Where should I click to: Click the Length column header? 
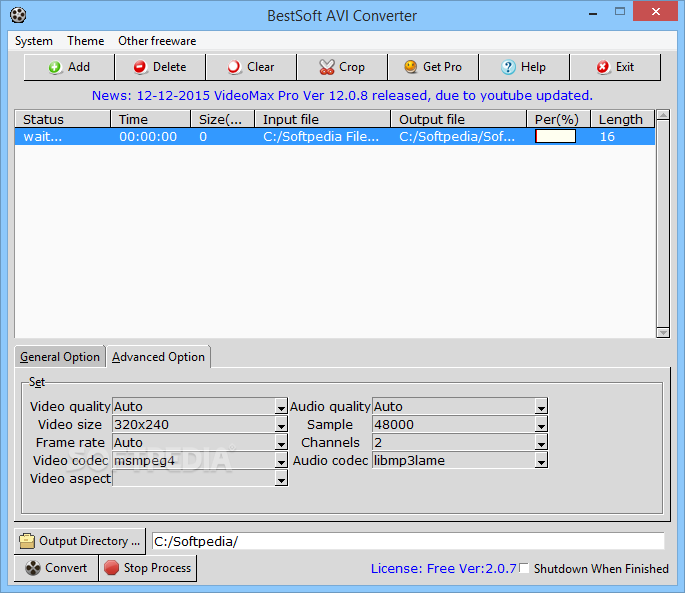tap(623, 119)
